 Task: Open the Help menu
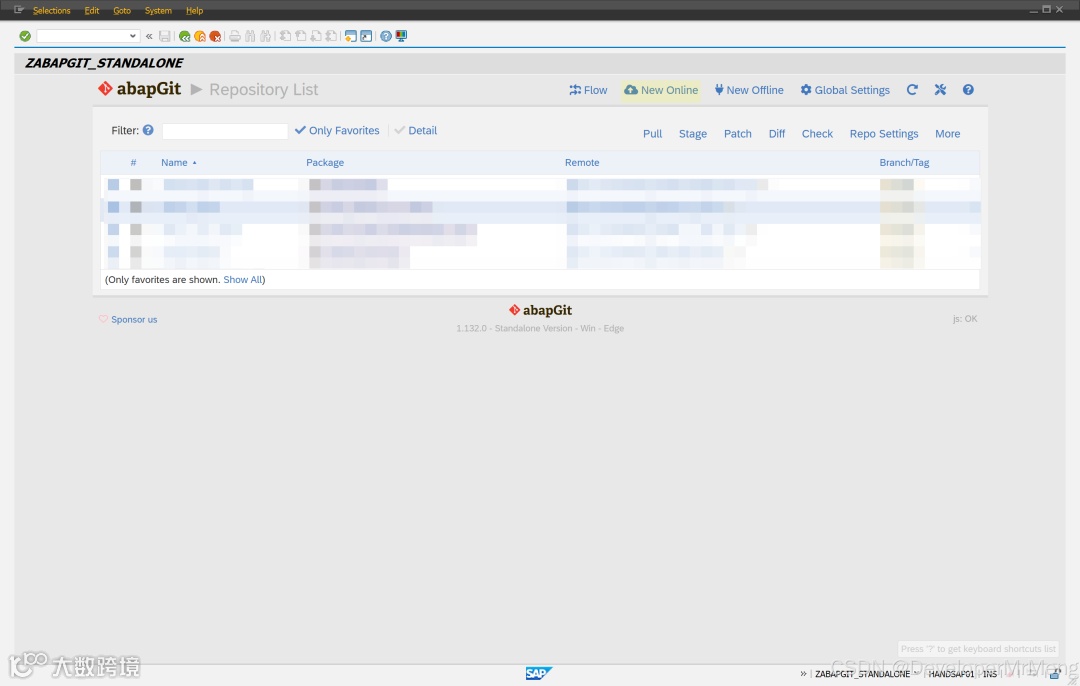click(x=194, y=10)
